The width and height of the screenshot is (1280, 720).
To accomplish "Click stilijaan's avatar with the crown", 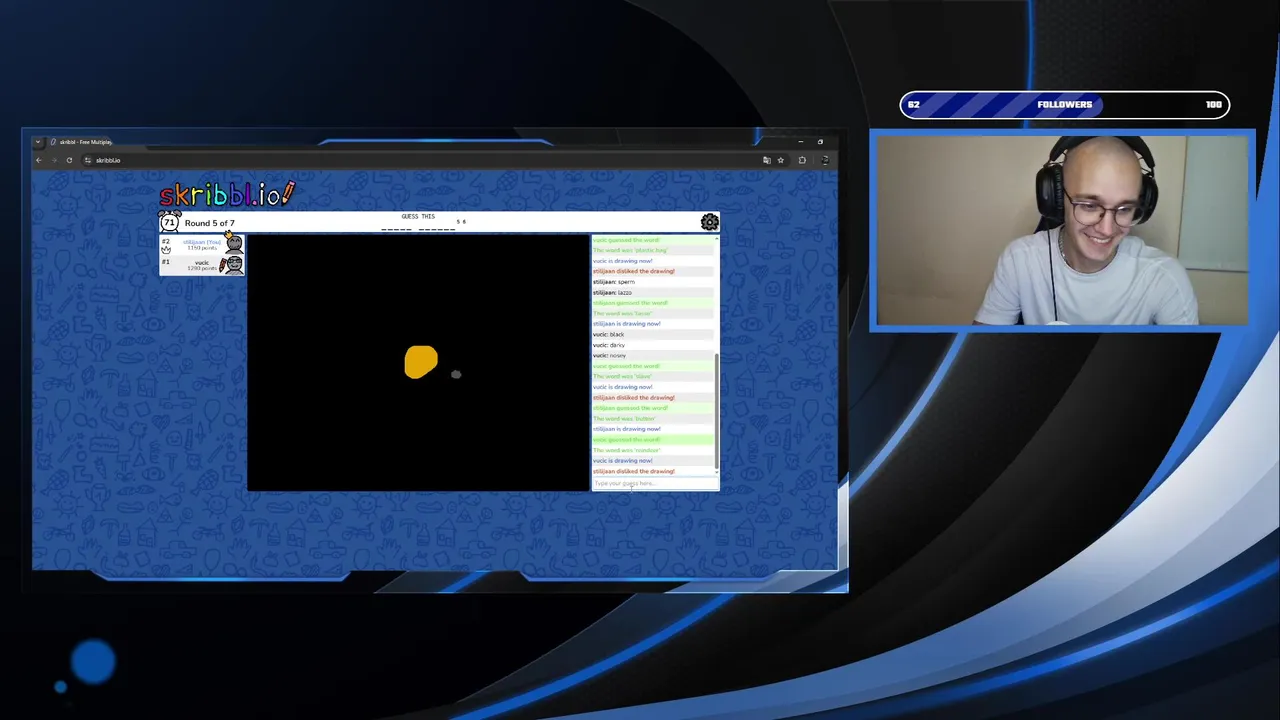I will 233,244.
